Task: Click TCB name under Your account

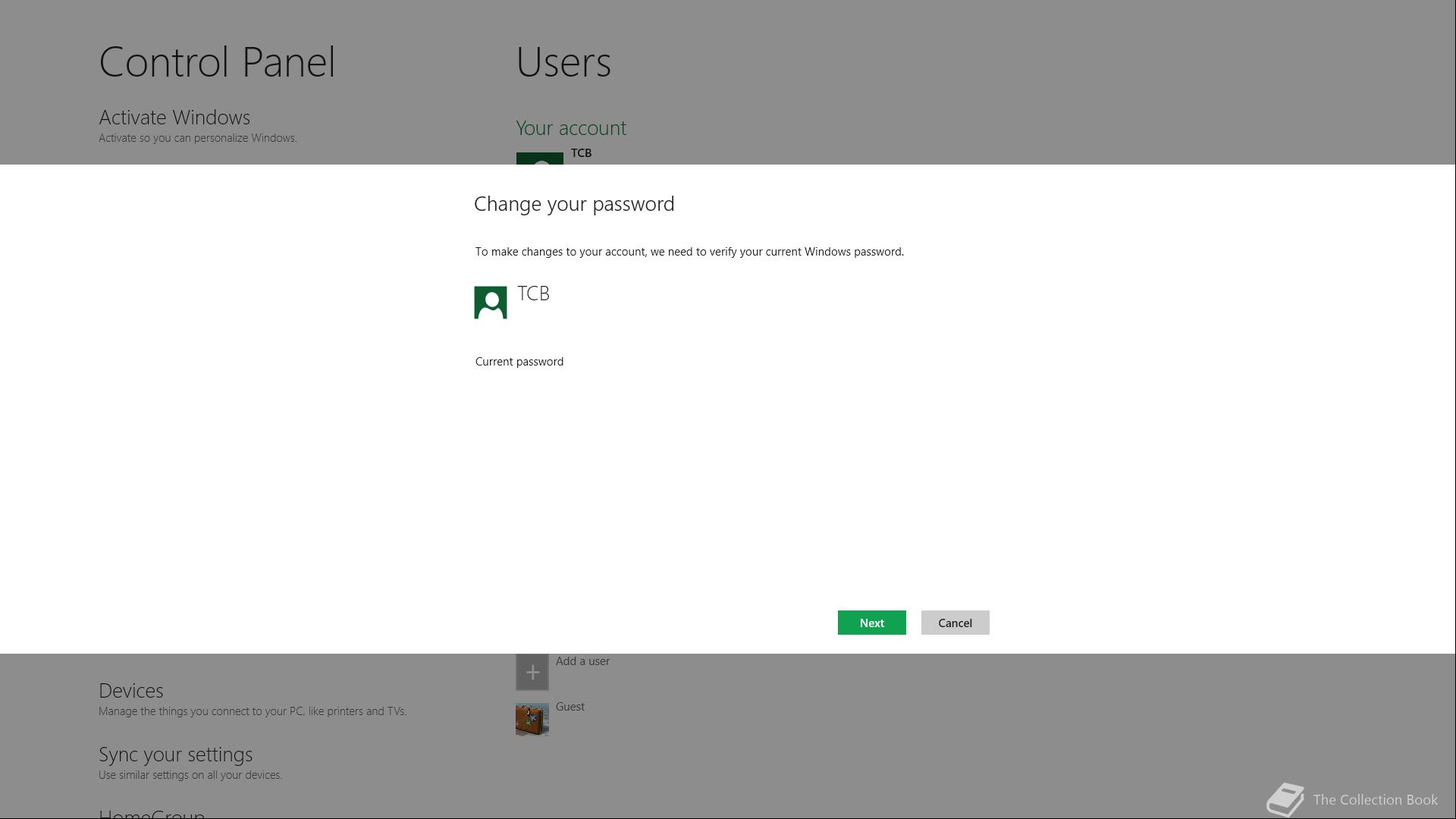Action: 581,153
